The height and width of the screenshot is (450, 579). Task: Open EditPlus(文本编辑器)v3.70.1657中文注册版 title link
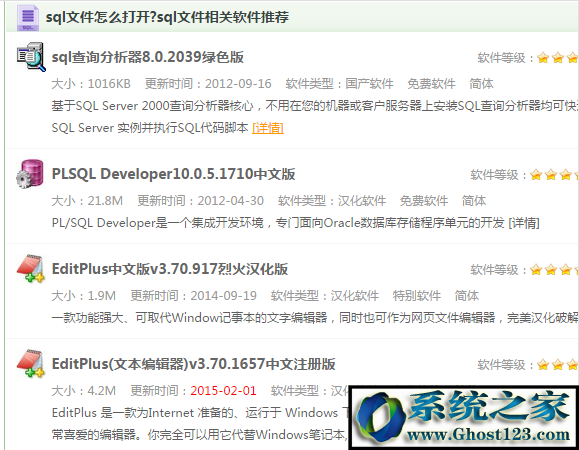tap(193, 364)
